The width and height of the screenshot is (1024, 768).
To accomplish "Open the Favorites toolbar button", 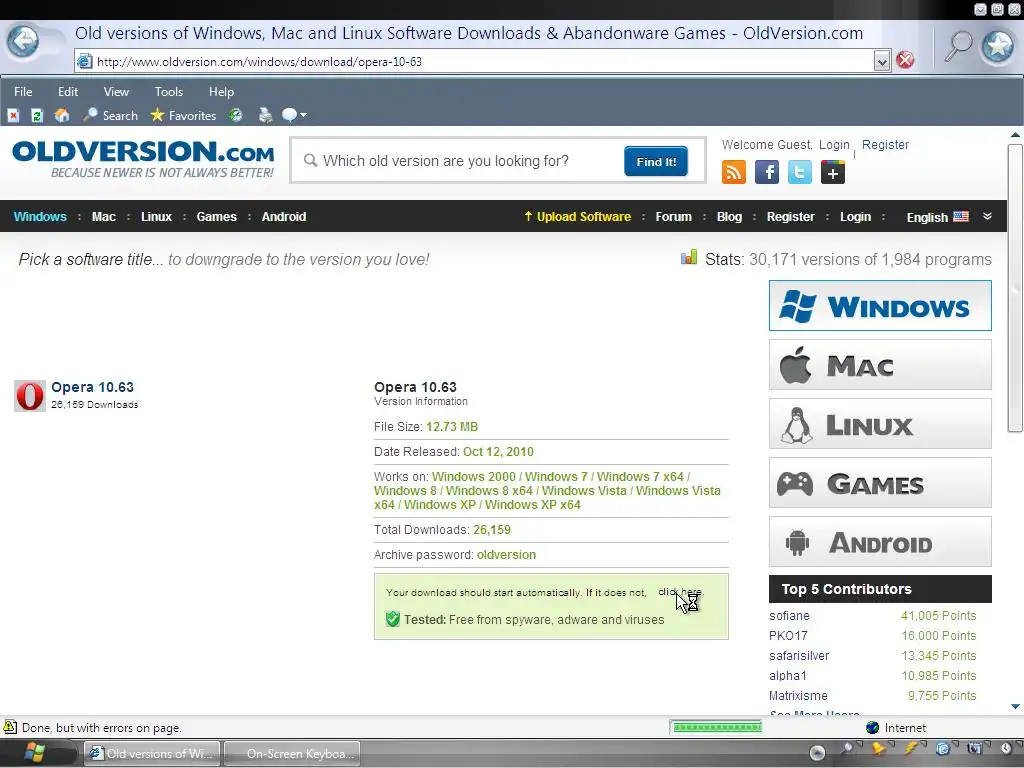I will [183, 116].
